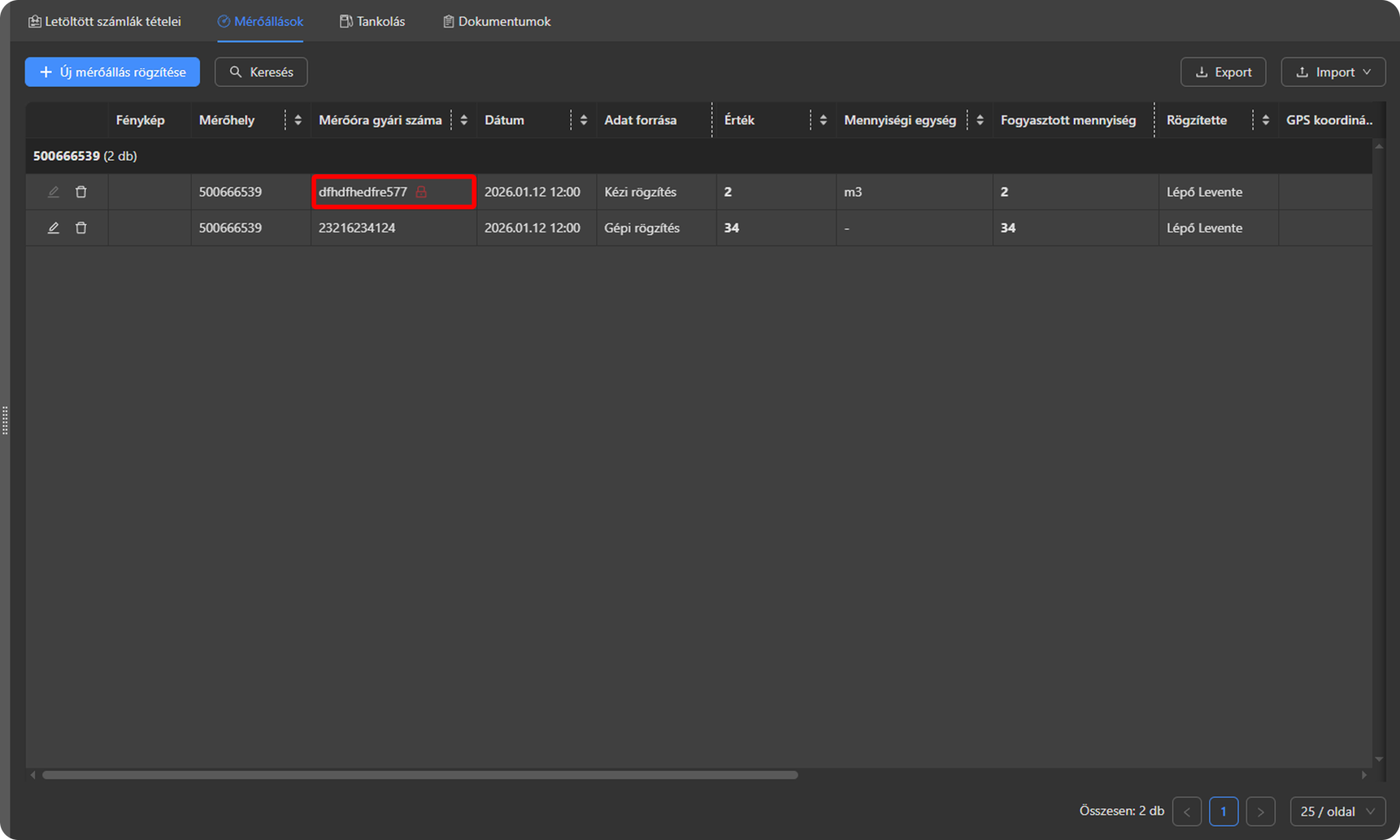Viewport: 1400px width, 840px height.
Task: Open the Dokumentumok tab
Action: click(x=497, y=22)
